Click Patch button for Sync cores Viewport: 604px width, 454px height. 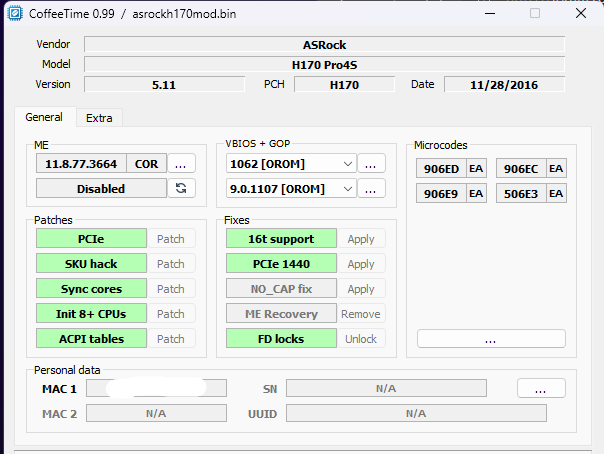pyautogui.click(x=171, y=289)
